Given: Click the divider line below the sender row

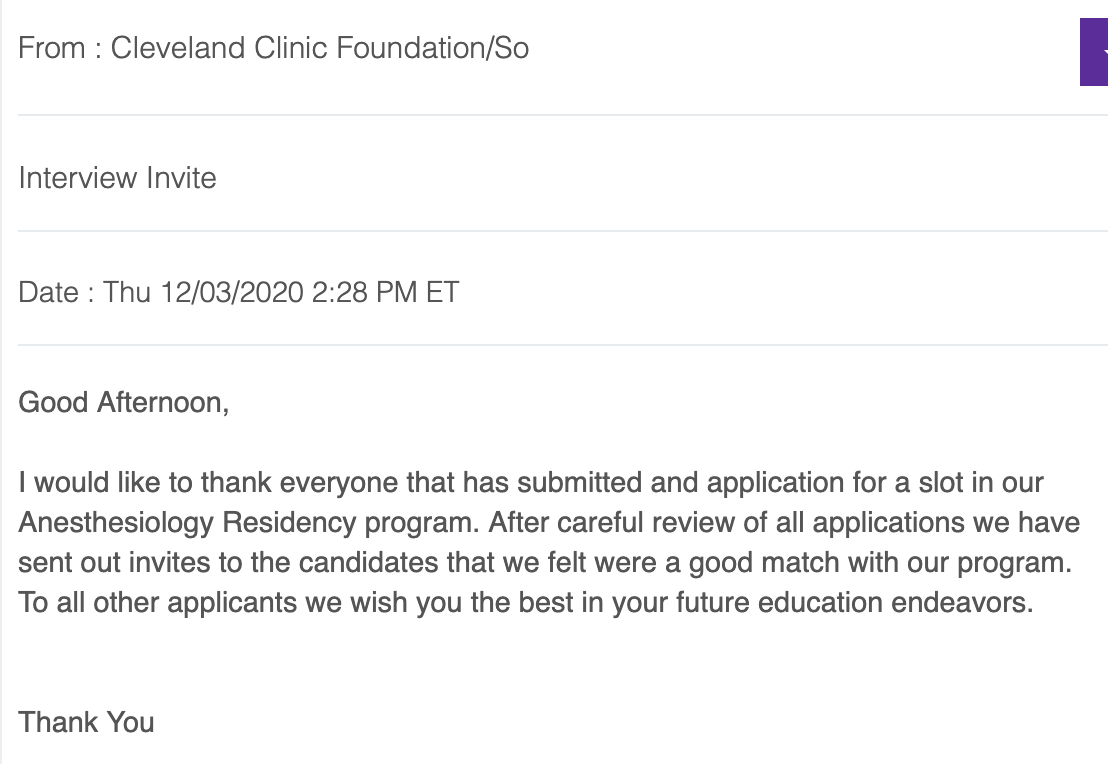Looking at the screenshot, I should coord(562,114).
